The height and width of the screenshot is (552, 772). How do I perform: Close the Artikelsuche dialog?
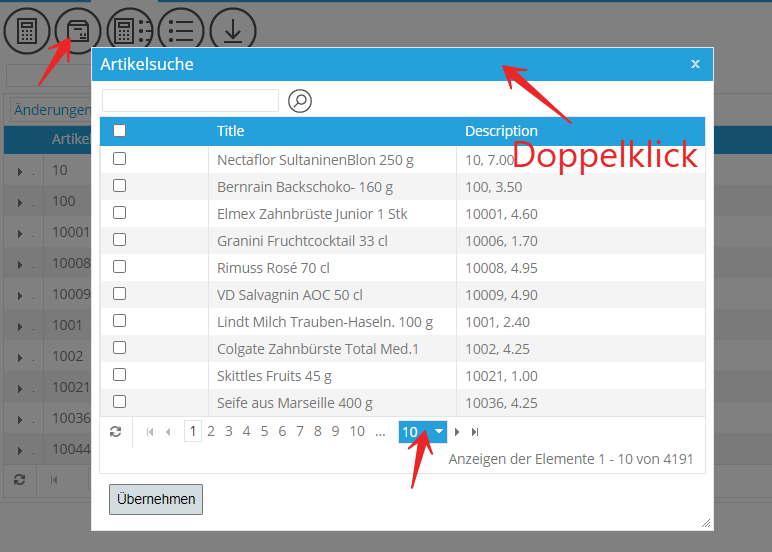pyautogui.click(x=695, y=64)
